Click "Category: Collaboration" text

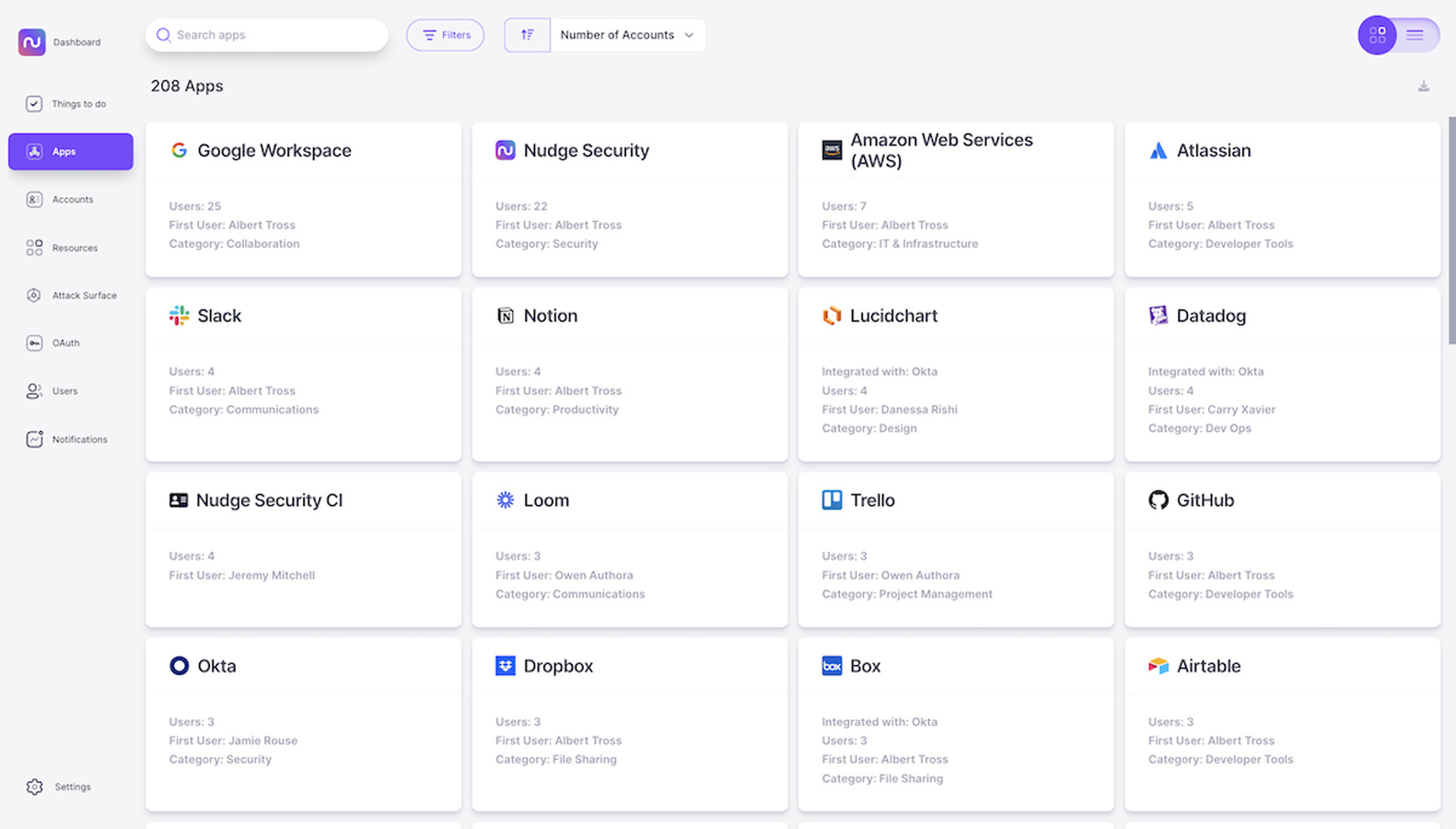coord(234,244)
